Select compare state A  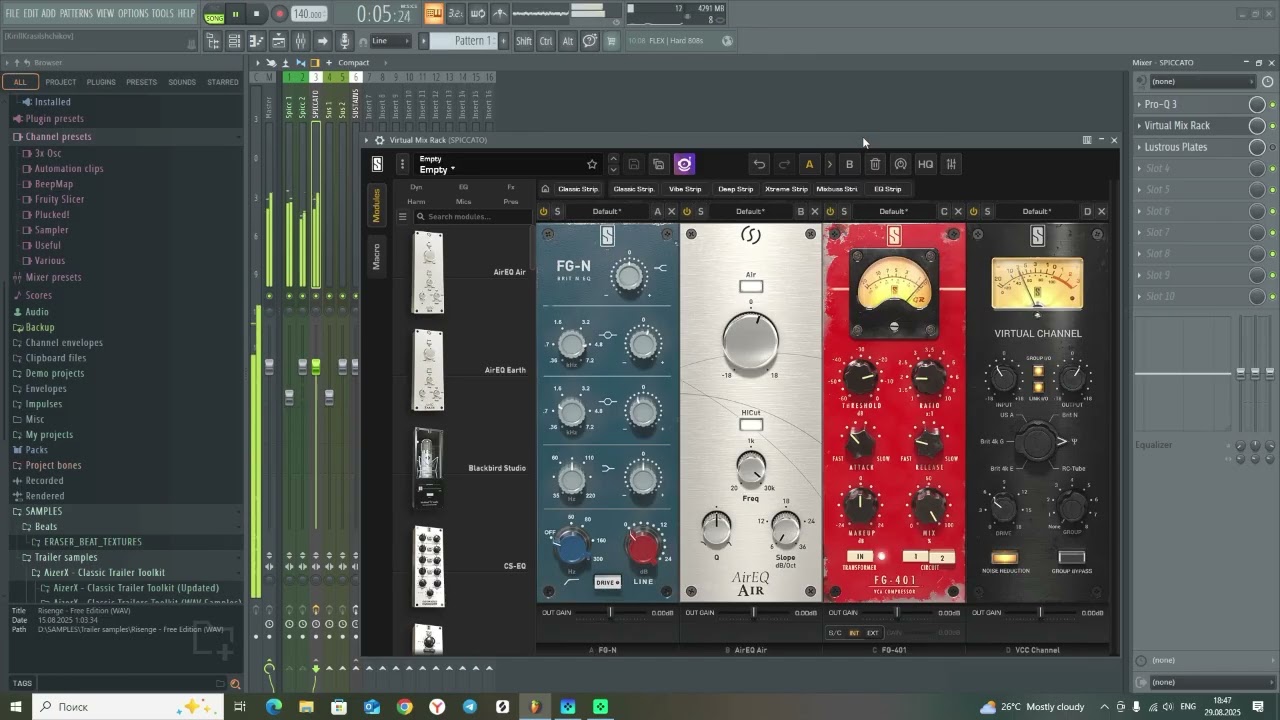tap(809, 165)
